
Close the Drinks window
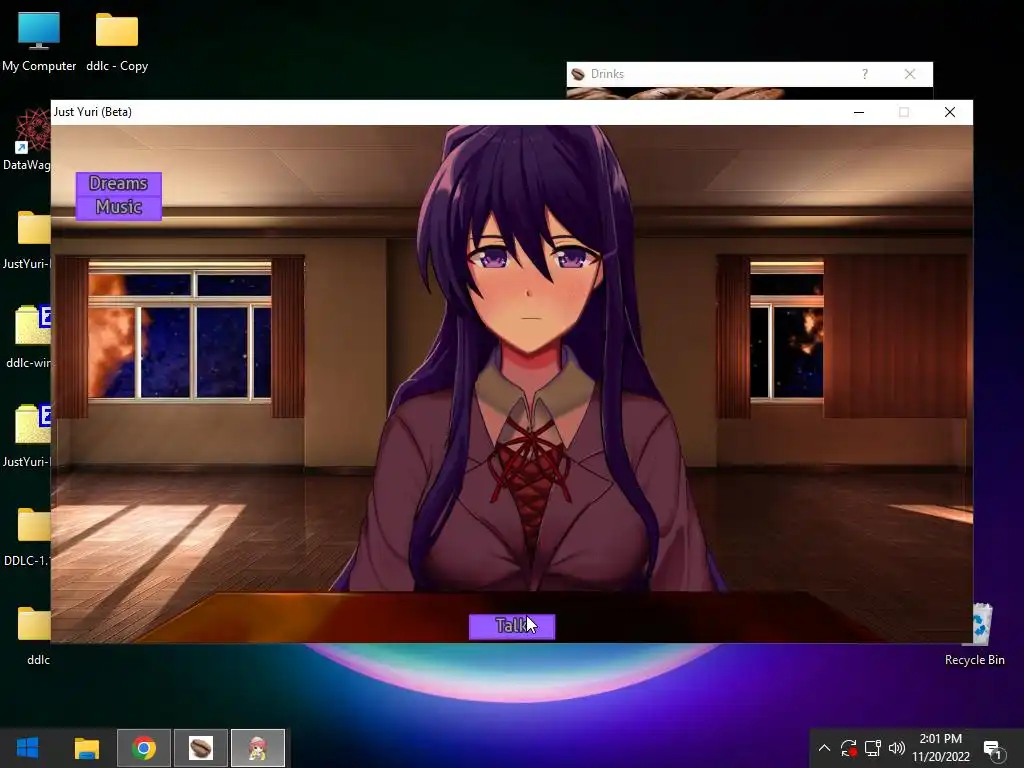[910, 74]
